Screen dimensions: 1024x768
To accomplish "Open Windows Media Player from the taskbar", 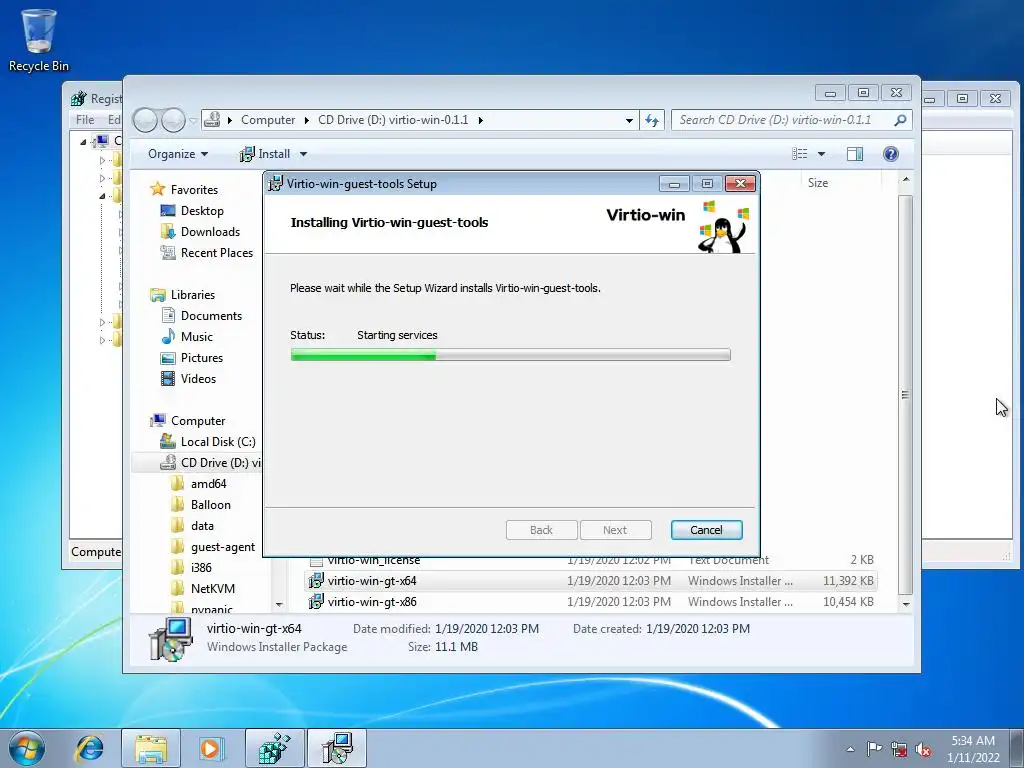I will point(211,748).
